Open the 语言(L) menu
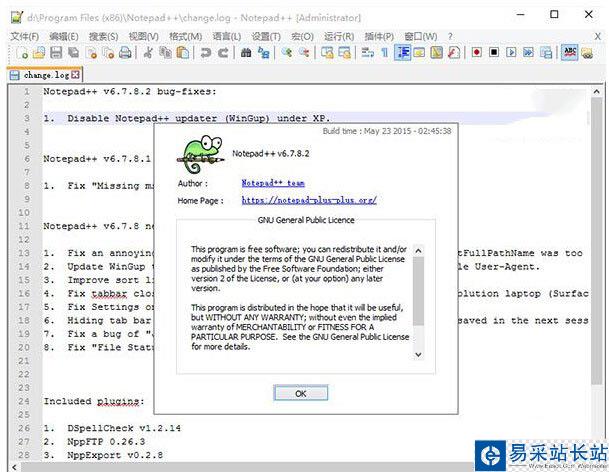The height and width of the screenshot is (472, 609). tap(227, 37)
